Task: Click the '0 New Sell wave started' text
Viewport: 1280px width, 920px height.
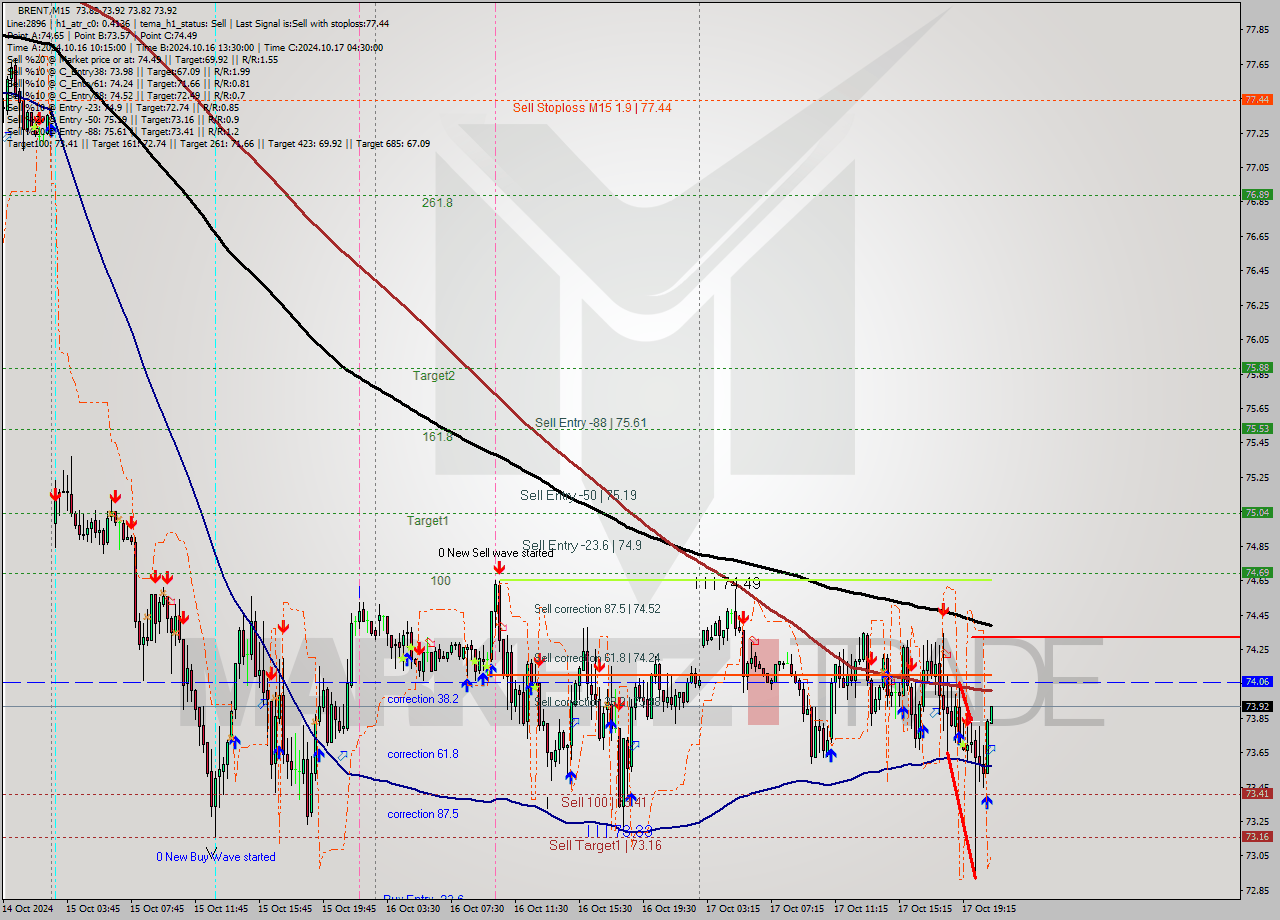Action: coord(495,553)
